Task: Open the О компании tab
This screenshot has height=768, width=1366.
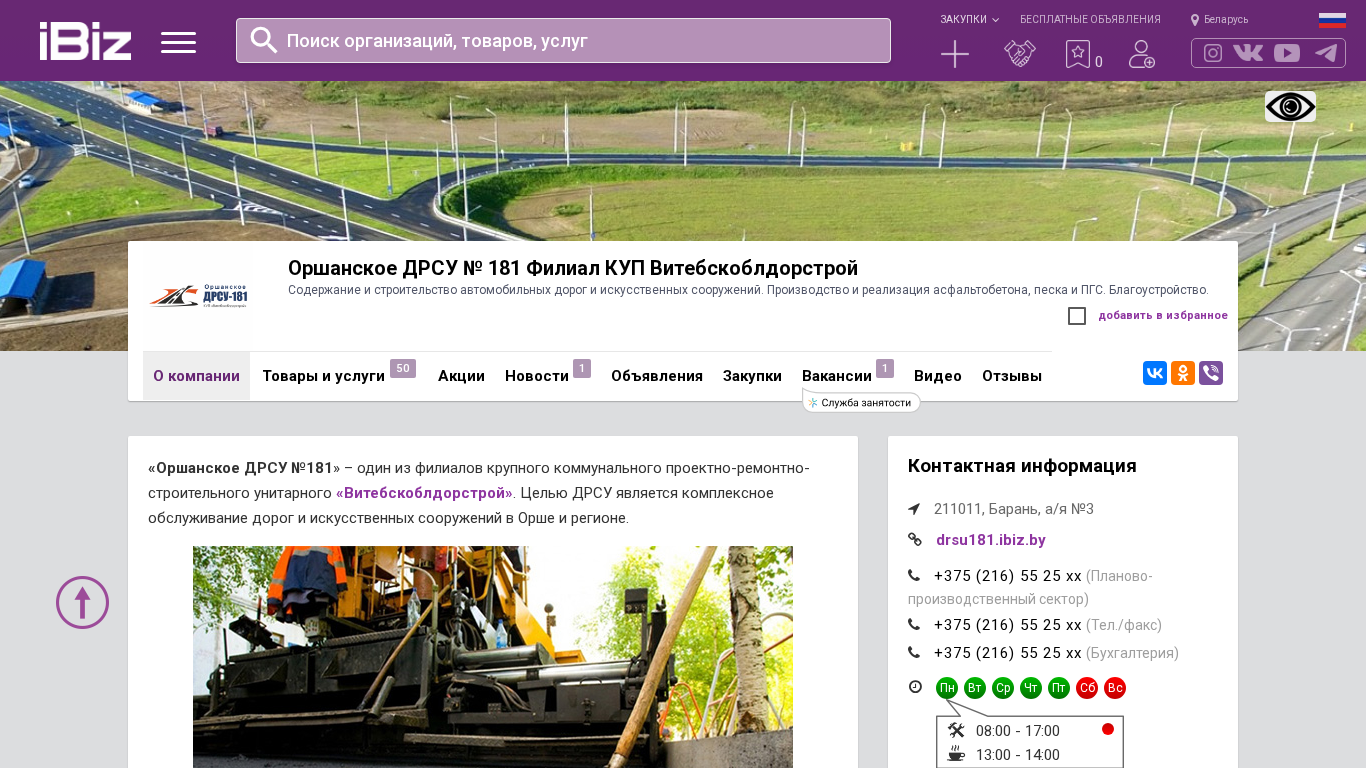Action: pos(196,376)
